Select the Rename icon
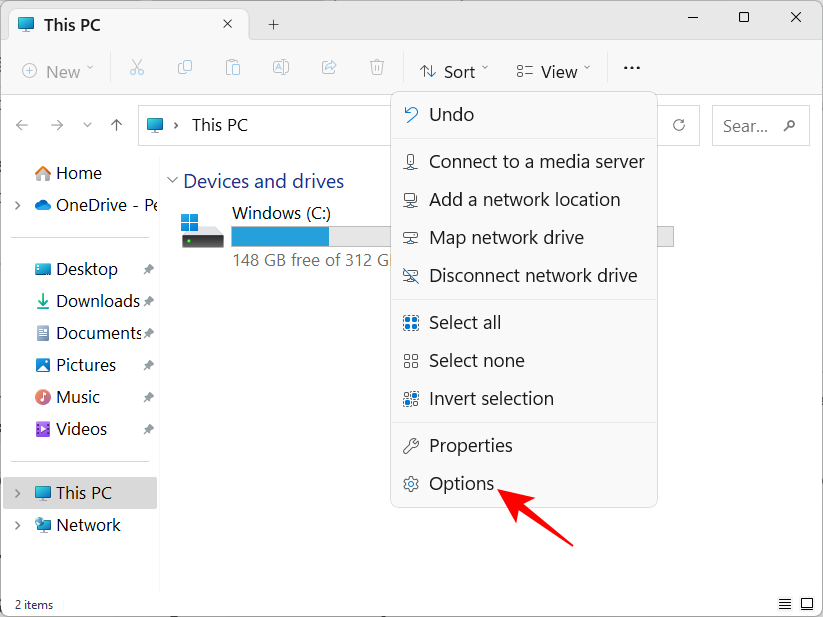 click(281, 67)
